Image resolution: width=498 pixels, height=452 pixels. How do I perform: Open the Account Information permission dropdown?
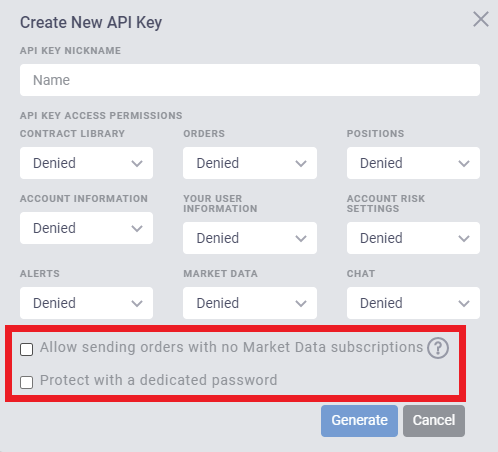tap(86, 228)
